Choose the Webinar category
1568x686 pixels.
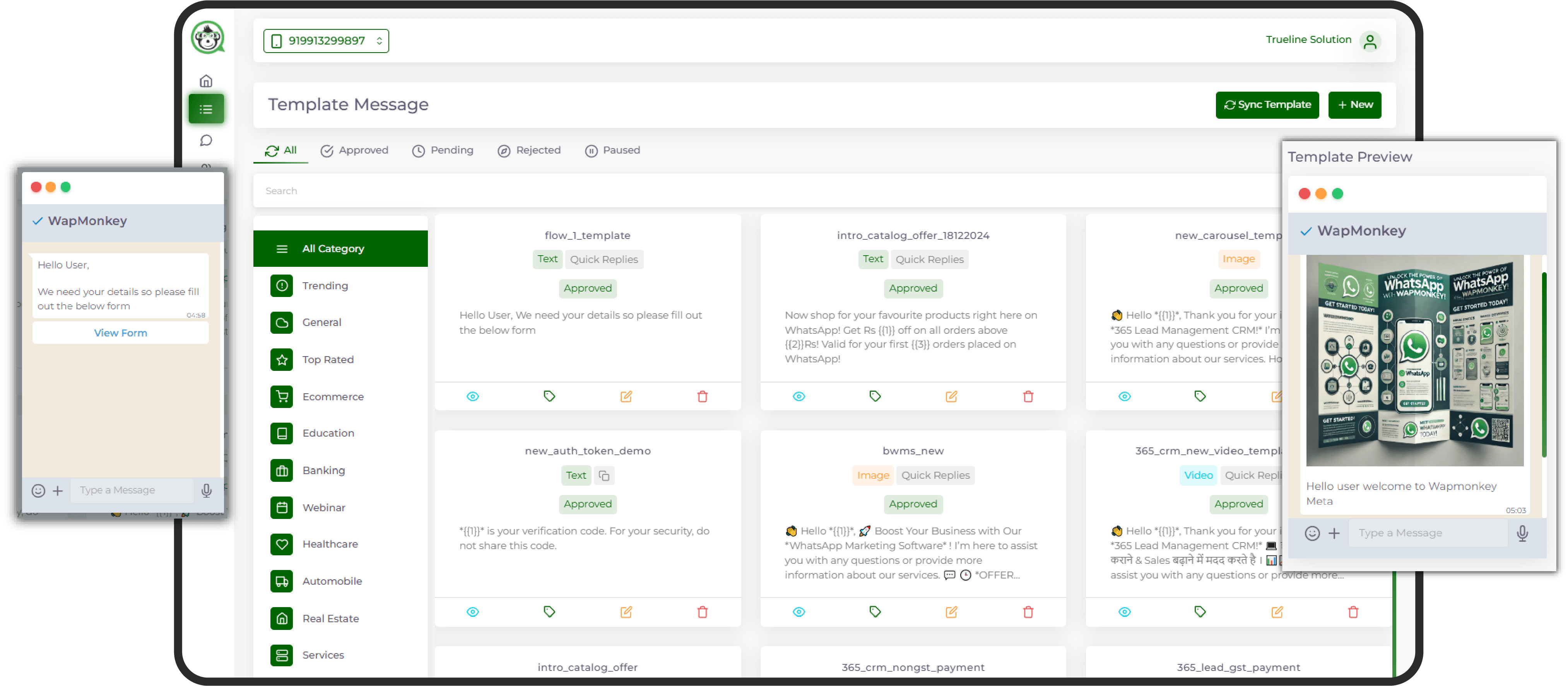(x=340, y=507)
